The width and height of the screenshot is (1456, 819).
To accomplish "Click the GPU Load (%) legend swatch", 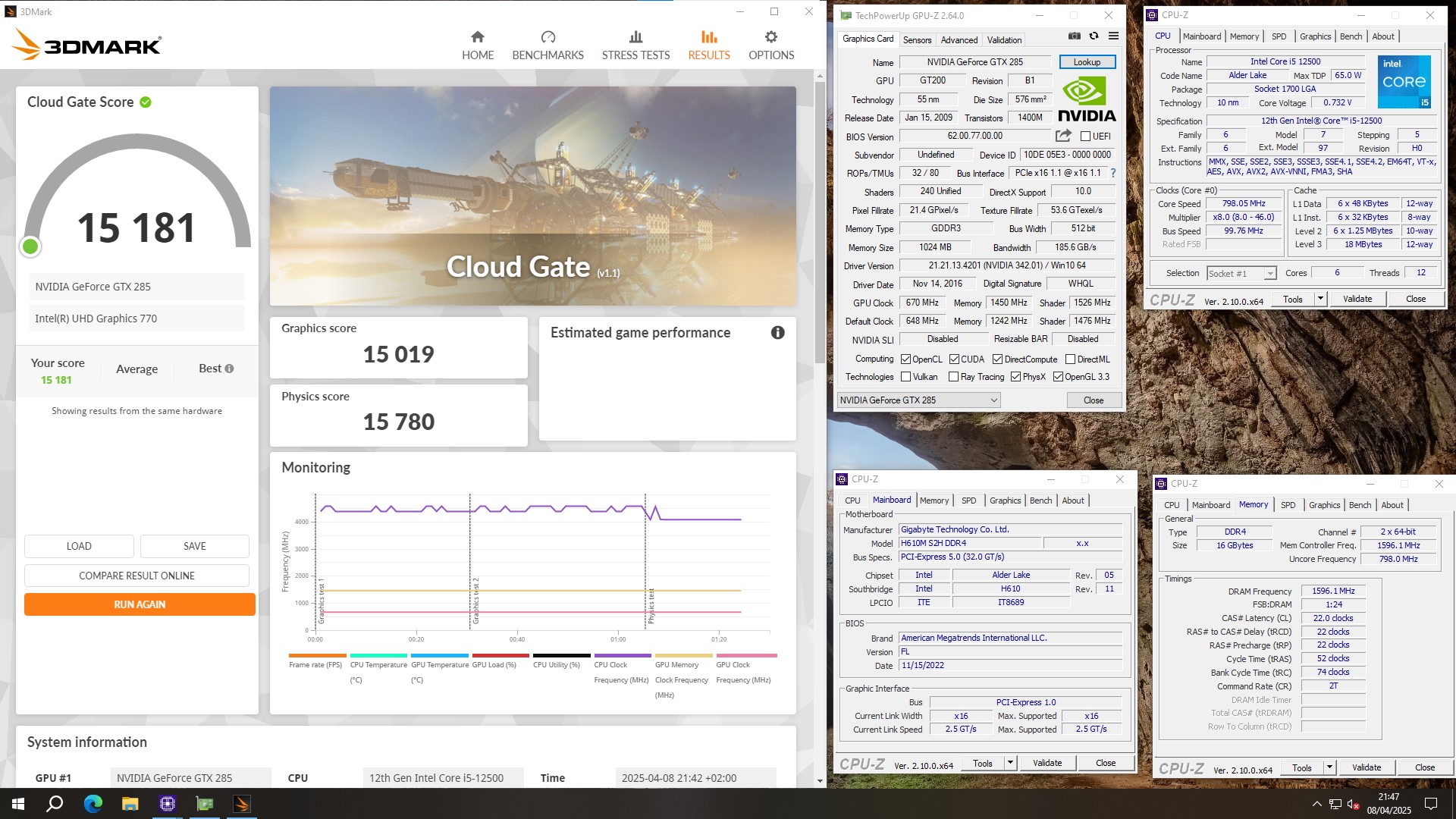I will click(500, 655).
